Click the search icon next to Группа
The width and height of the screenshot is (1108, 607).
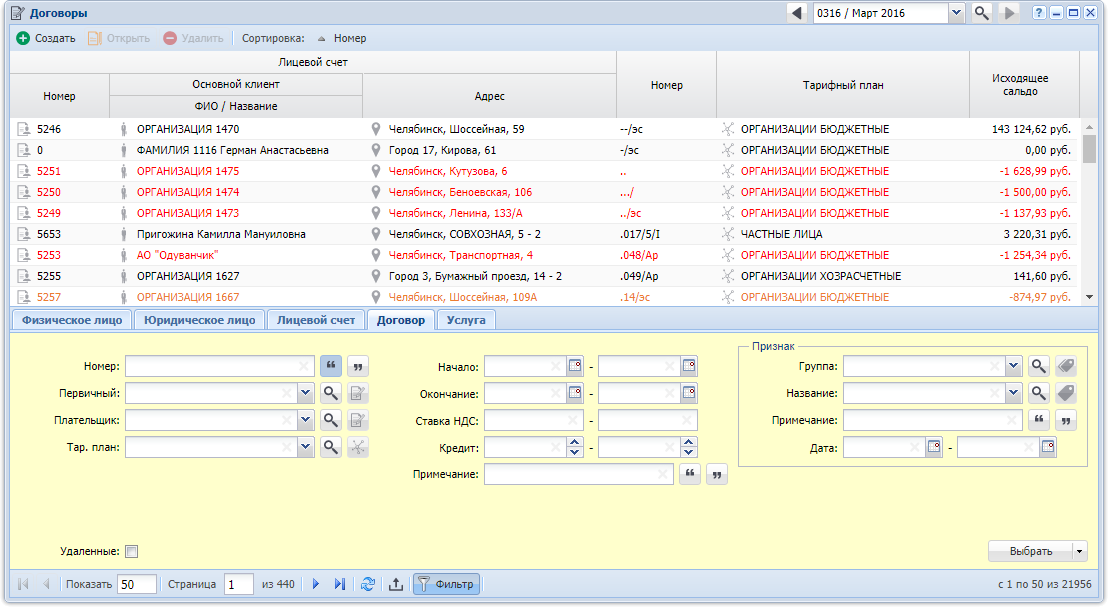[x=1039, y=366]
